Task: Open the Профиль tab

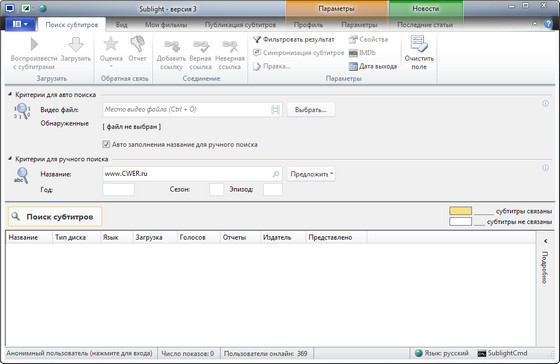Action: tap(308, 25)
